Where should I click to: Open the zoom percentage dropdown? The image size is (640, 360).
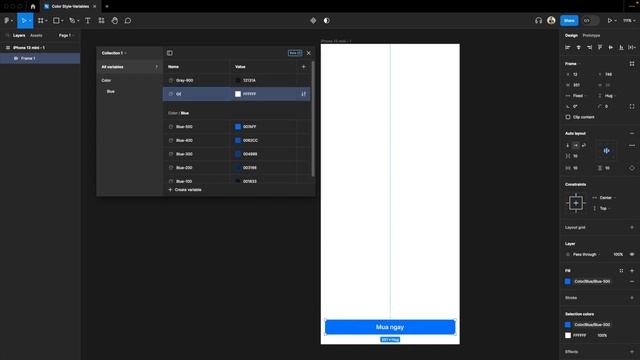pos(629,20)
